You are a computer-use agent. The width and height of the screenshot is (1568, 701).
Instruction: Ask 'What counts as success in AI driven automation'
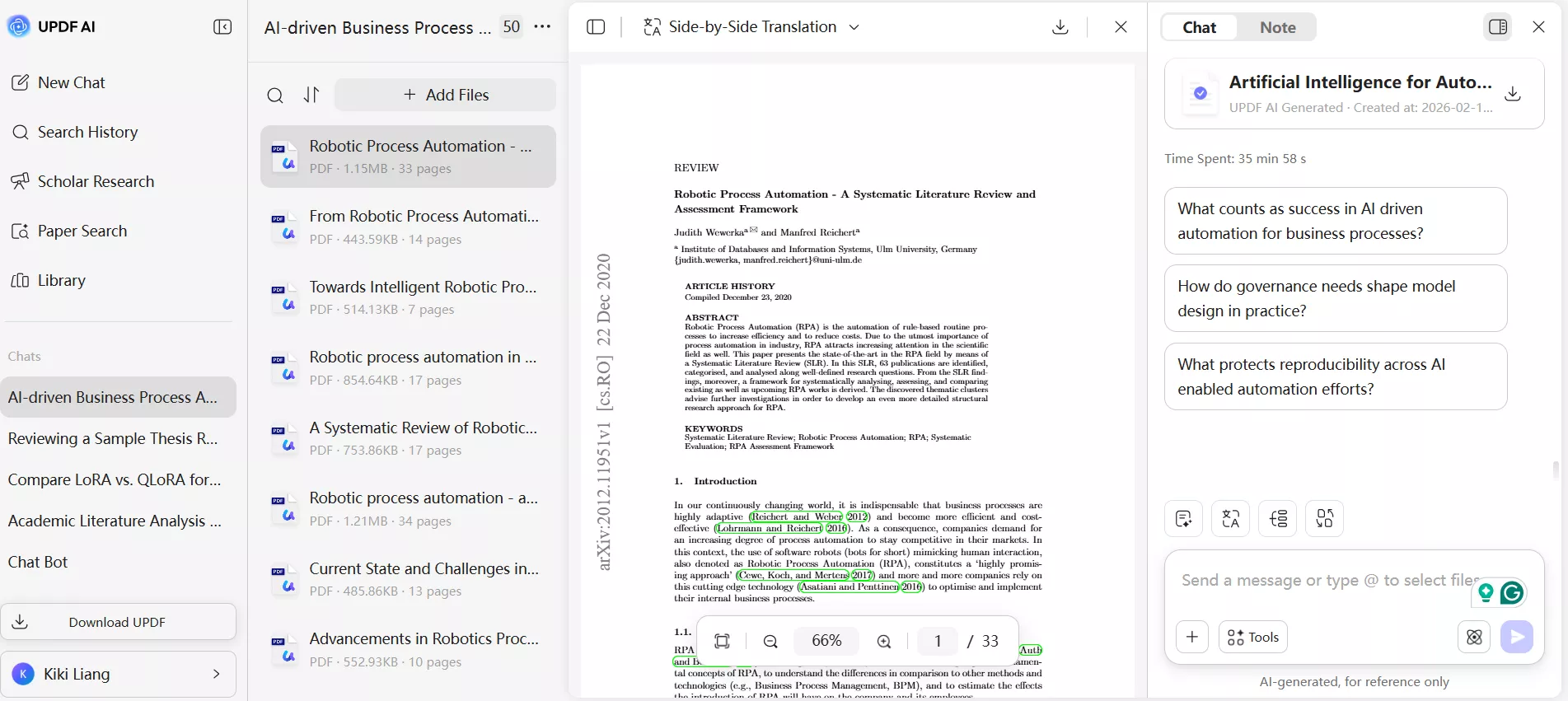coord(1336,221)
